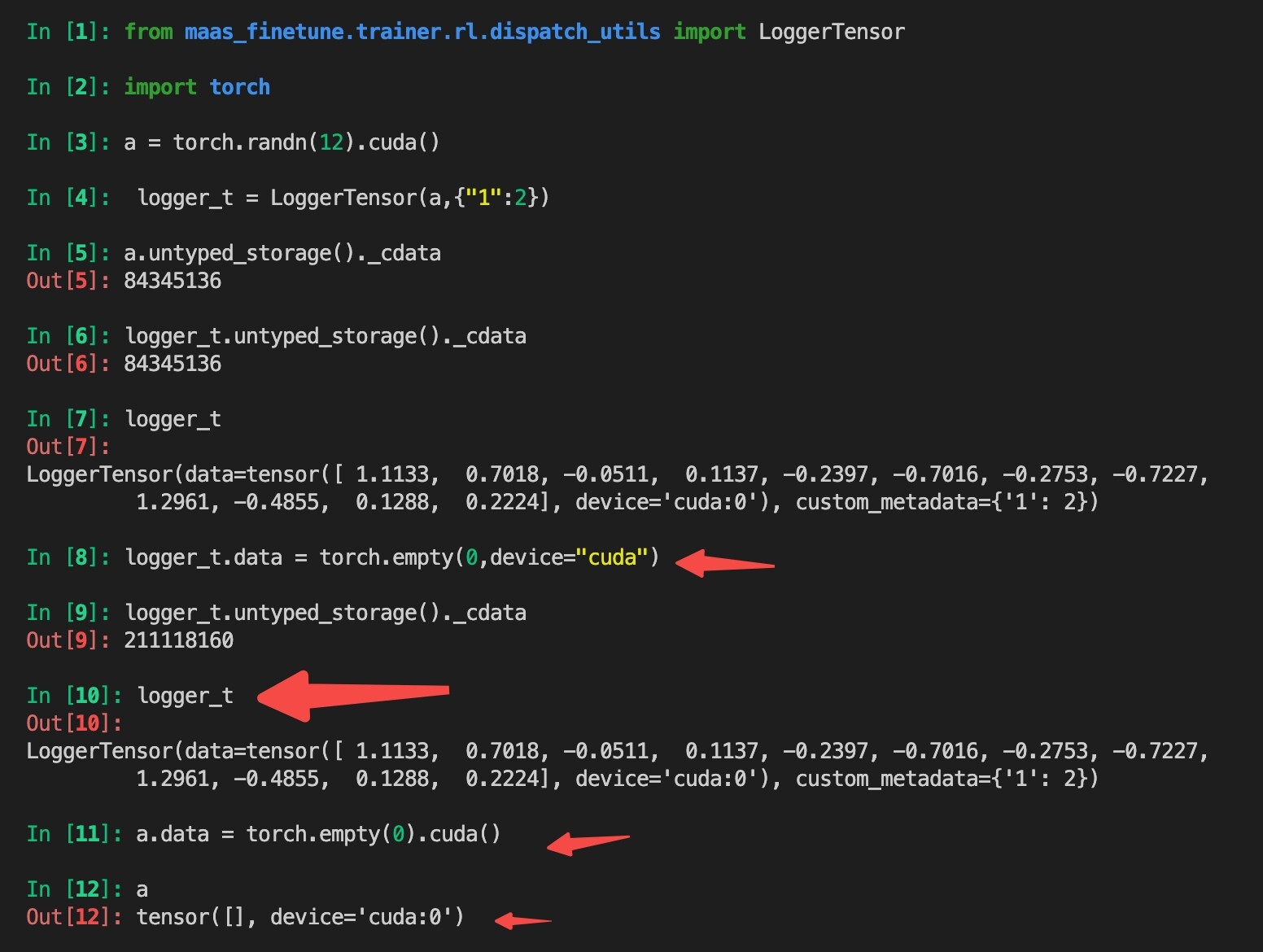Click the red arrow next to the Out[12] result
Image resolution: width=1263 pixels, height=952 pixels.
pyautogui.click(x=522, y=921)
